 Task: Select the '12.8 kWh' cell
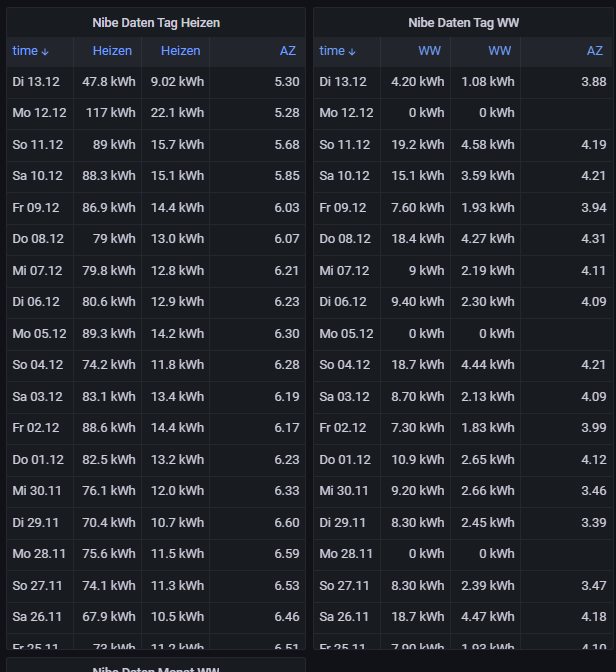(177, 270)
